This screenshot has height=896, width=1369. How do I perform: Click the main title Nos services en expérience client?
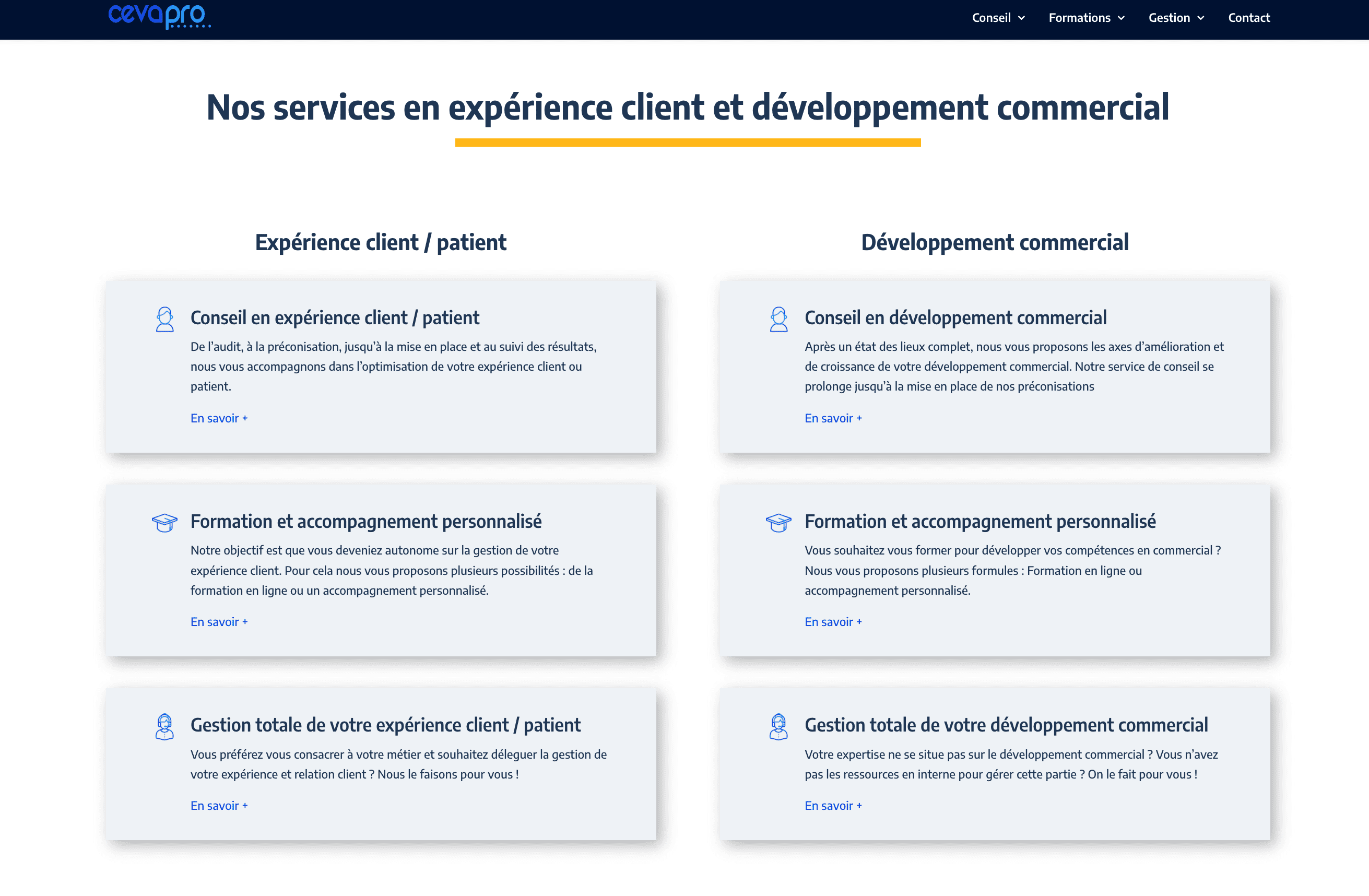[x=688, y=108]
